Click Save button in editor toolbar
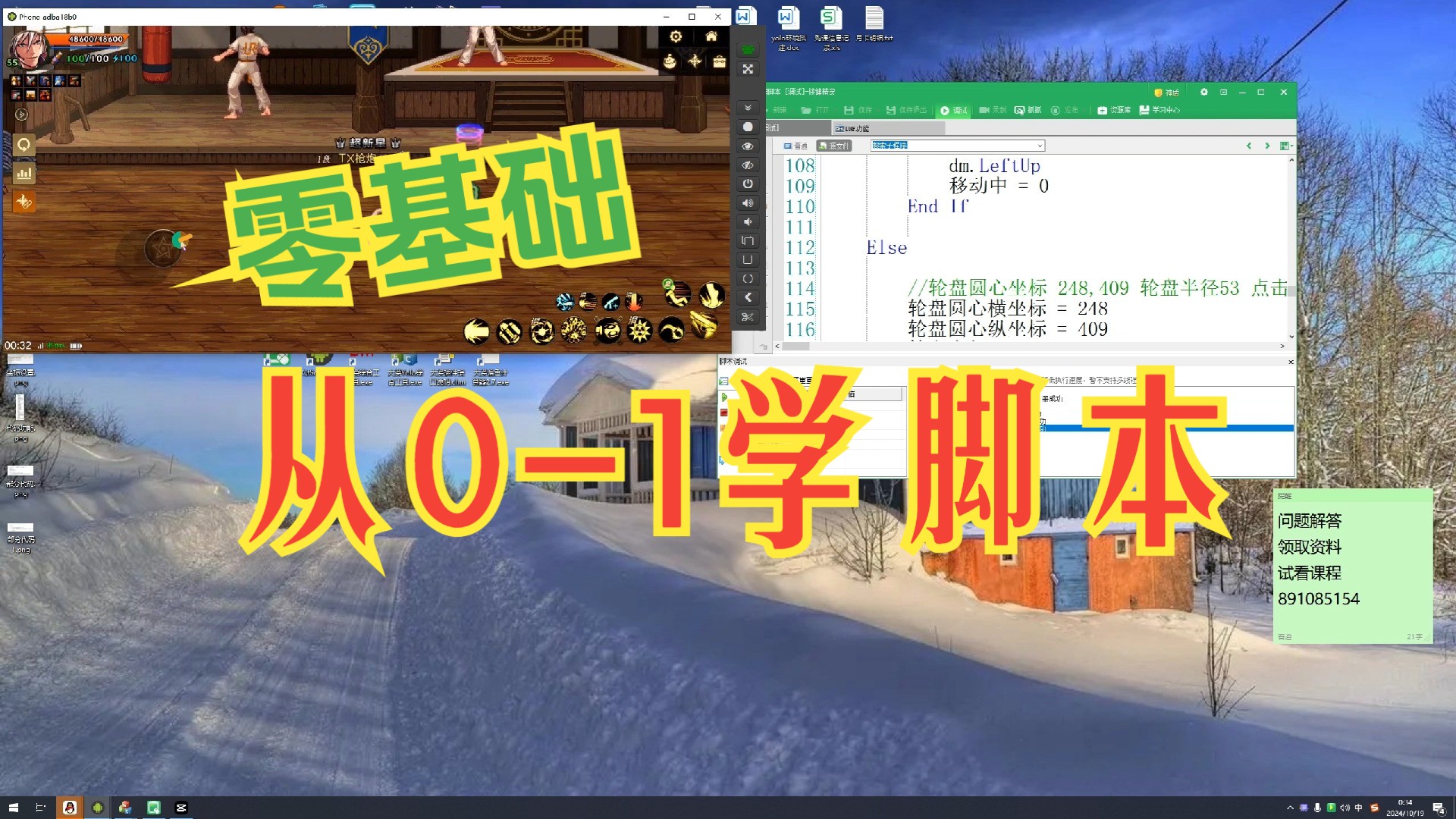The width and height of the screenshot is (1456, 819). click(858, 110)
